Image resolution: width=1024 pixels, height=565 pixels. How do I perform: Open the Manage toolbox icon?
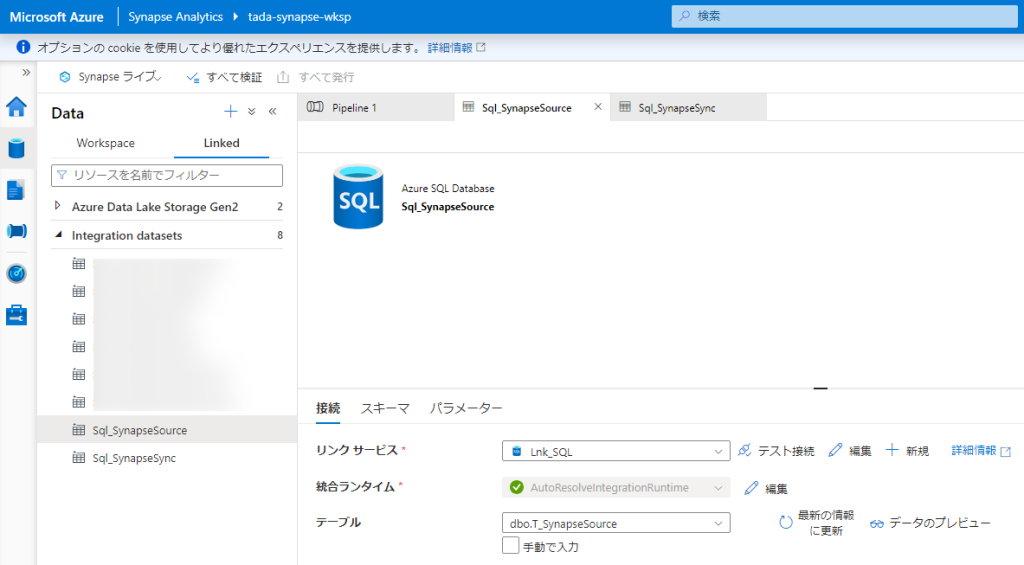pyautogui.click(x=17, y=315)
